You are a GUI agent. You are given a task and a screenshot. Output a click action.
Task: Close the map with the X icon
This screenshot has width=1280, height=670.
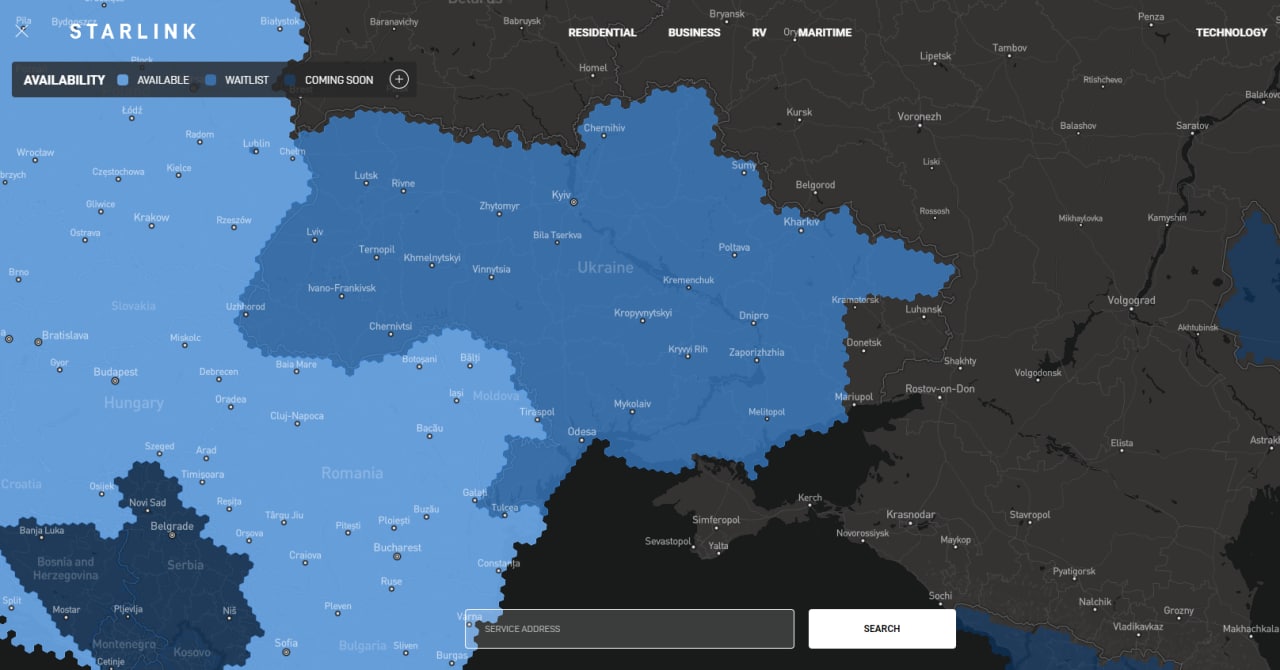click(x=22, y=30)
